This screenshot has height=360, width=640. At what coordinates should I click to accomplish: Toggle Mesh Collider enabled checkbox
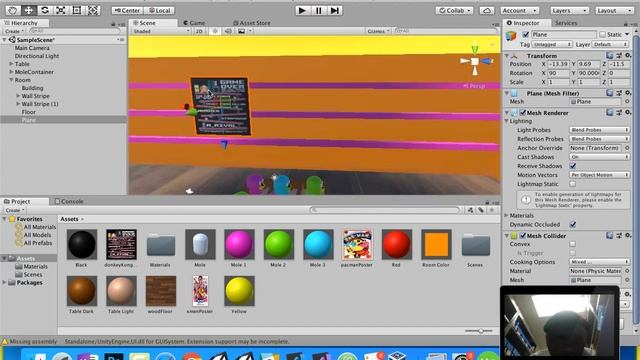click(522, 236)
